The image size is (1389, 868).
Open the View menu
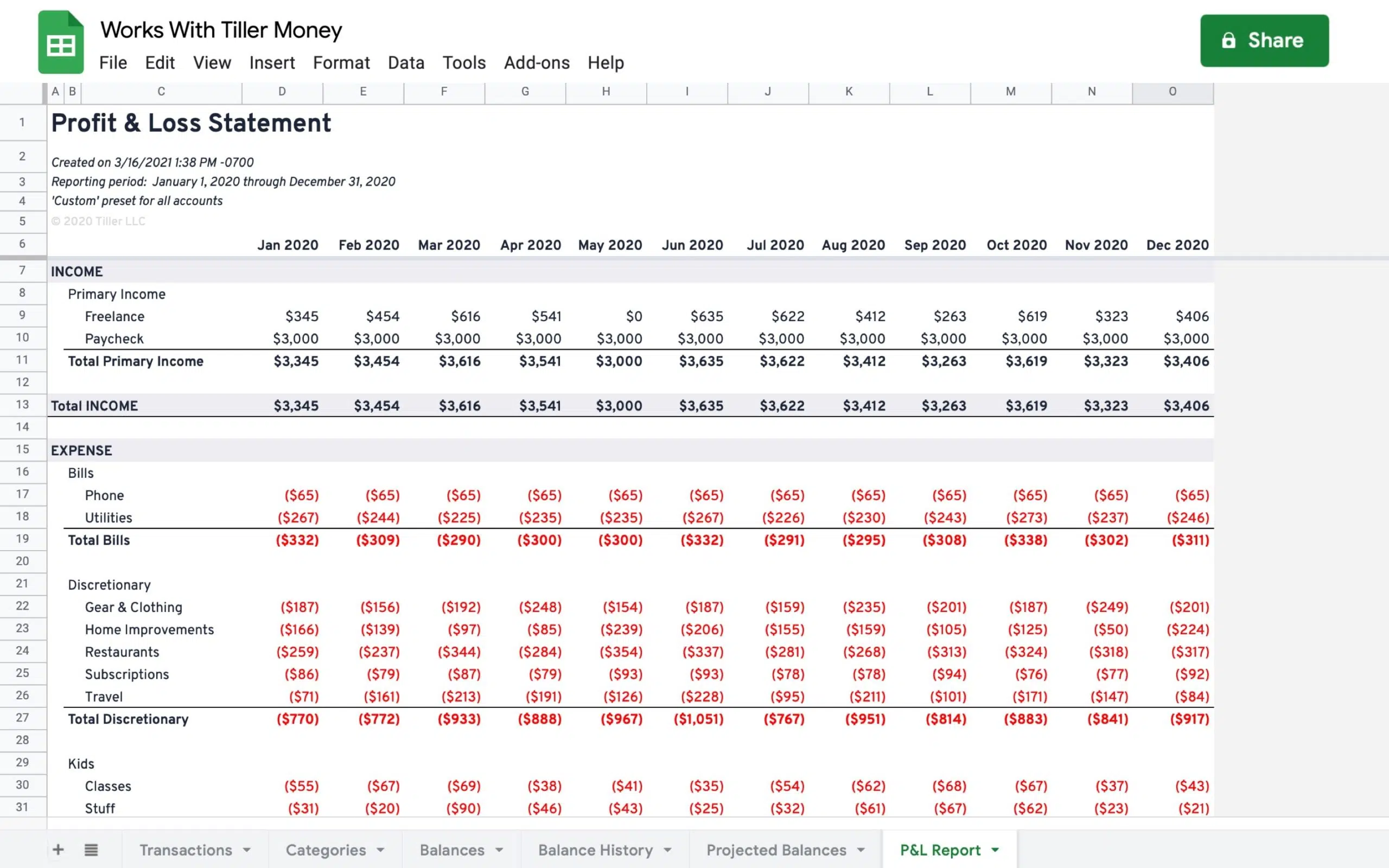tap(212, 62)
